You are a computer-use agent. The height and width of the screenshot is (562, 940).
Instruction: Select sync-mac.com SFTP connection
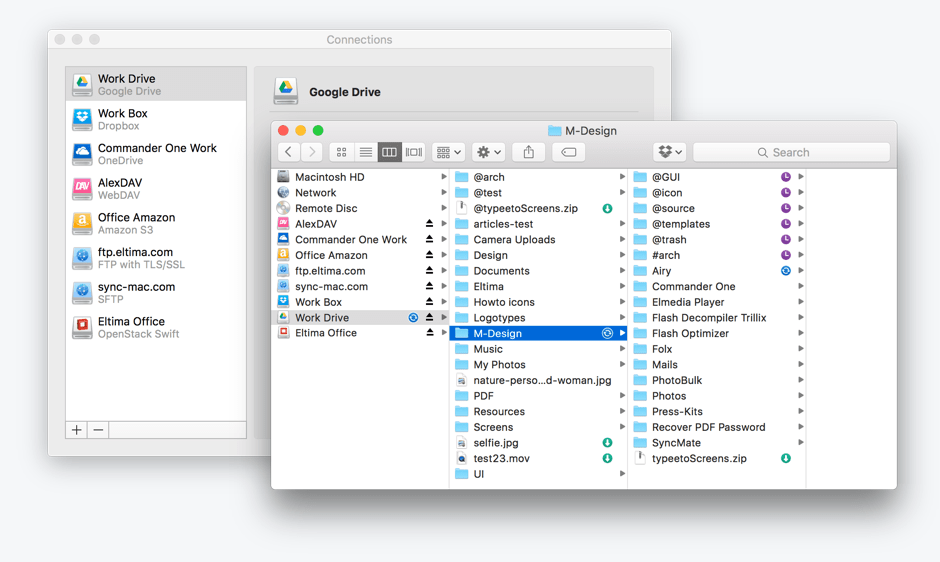(x=156, y=292)
